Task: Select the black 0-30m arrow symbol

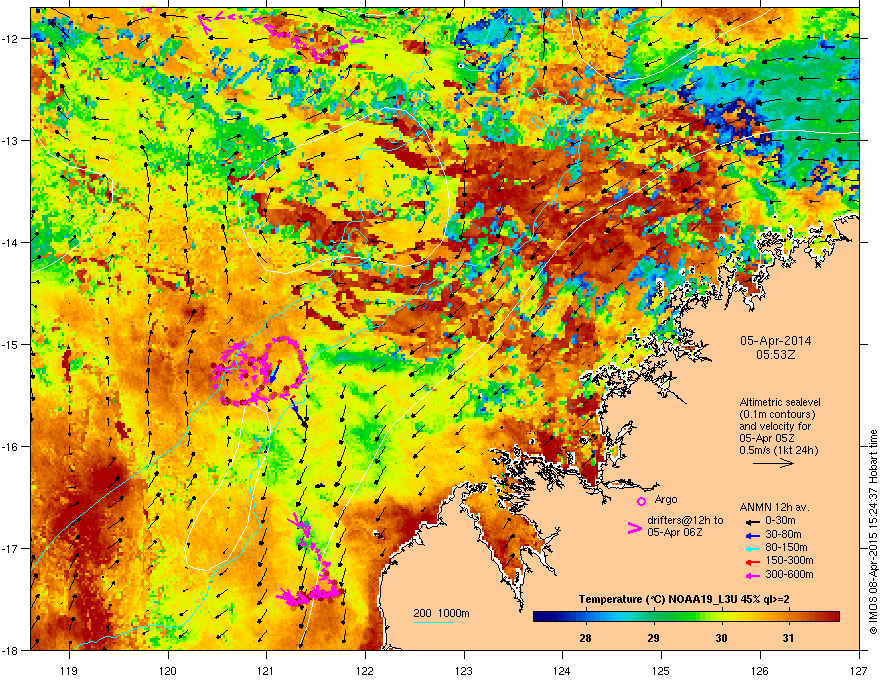Action: (752, 521)
